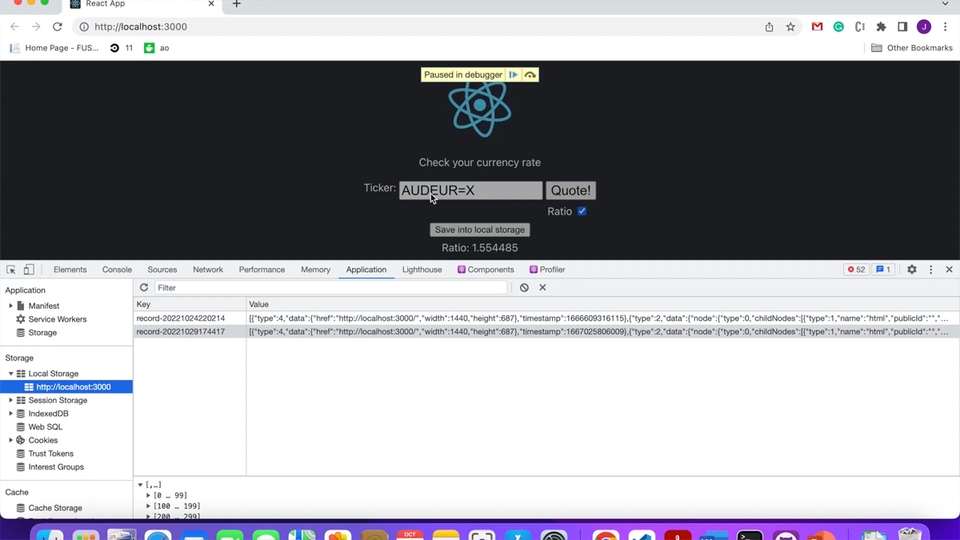This screenshot has height=540, width=960.
Task: Reload the browser page
Action: [x=58, y=26]
